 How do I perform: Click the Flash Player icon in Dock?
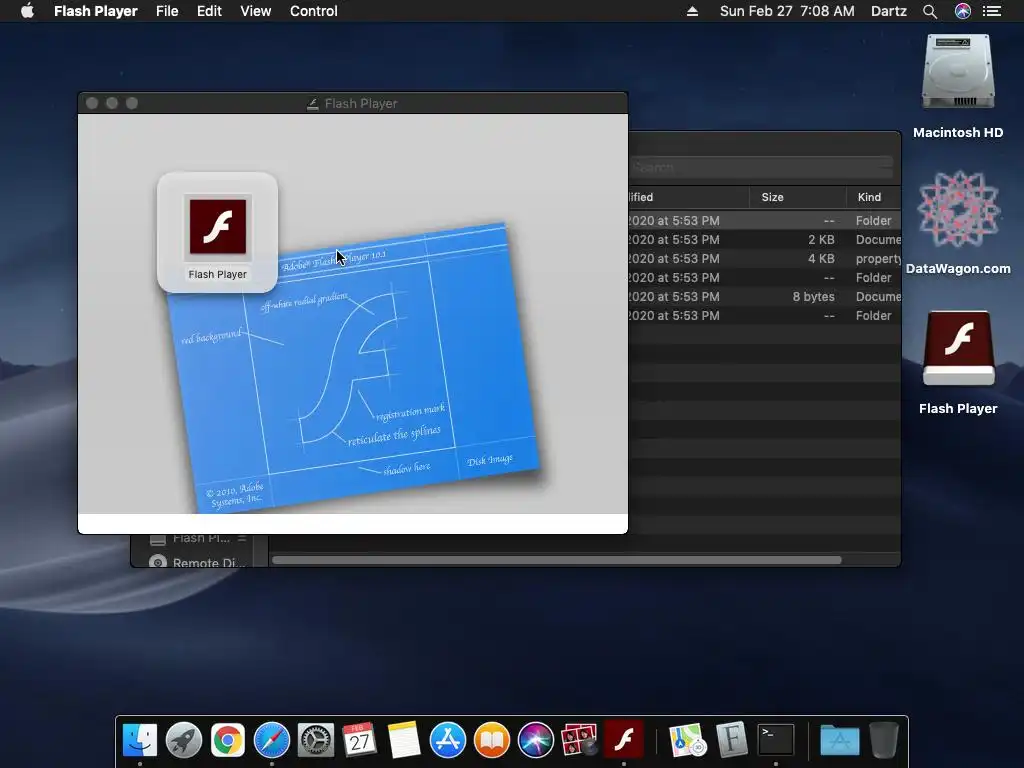coord(624,739)
